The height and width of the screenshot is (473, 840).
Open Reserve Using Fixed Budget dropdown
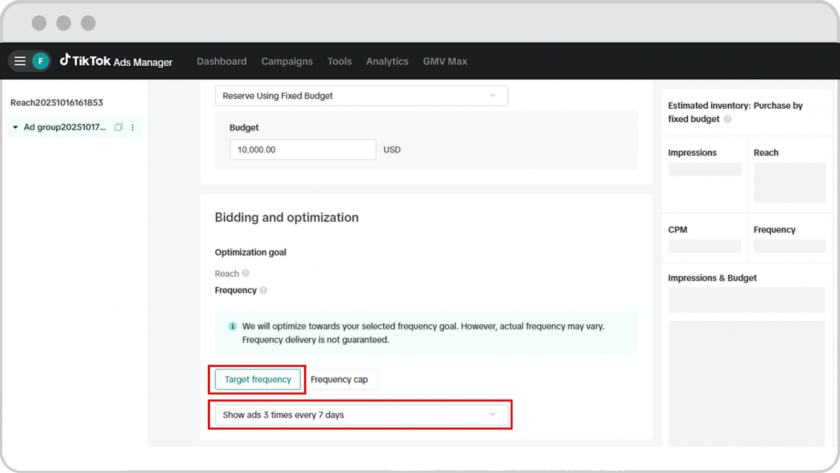coord(361,96)
